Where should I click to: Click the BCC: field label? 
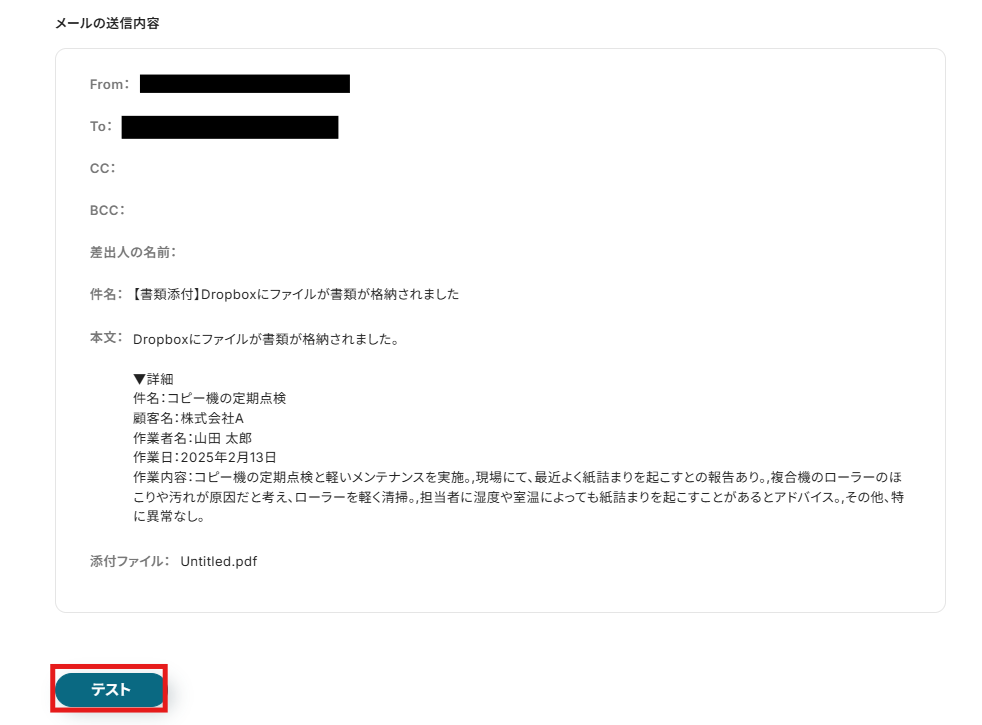coord(107,210)
